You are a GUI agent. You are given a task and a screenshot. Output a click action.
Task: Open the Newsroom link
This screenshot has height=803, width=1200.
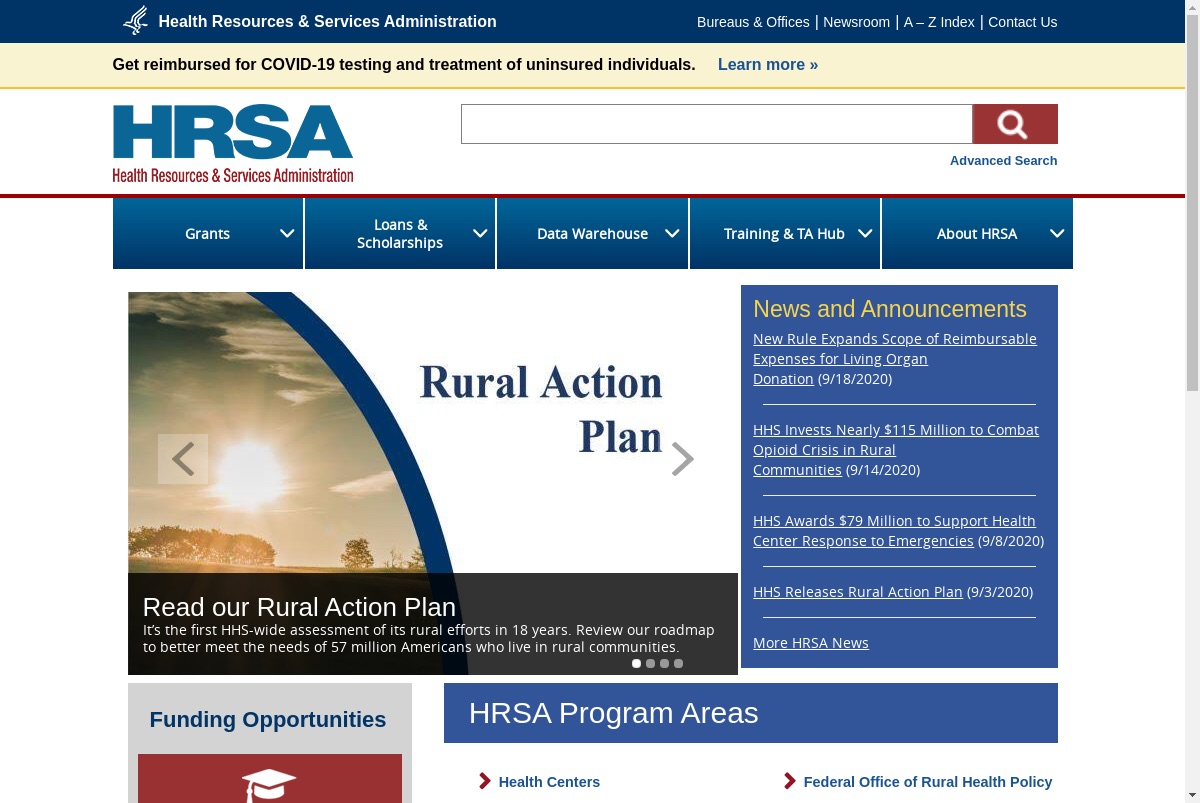click(x=856, y=22)
